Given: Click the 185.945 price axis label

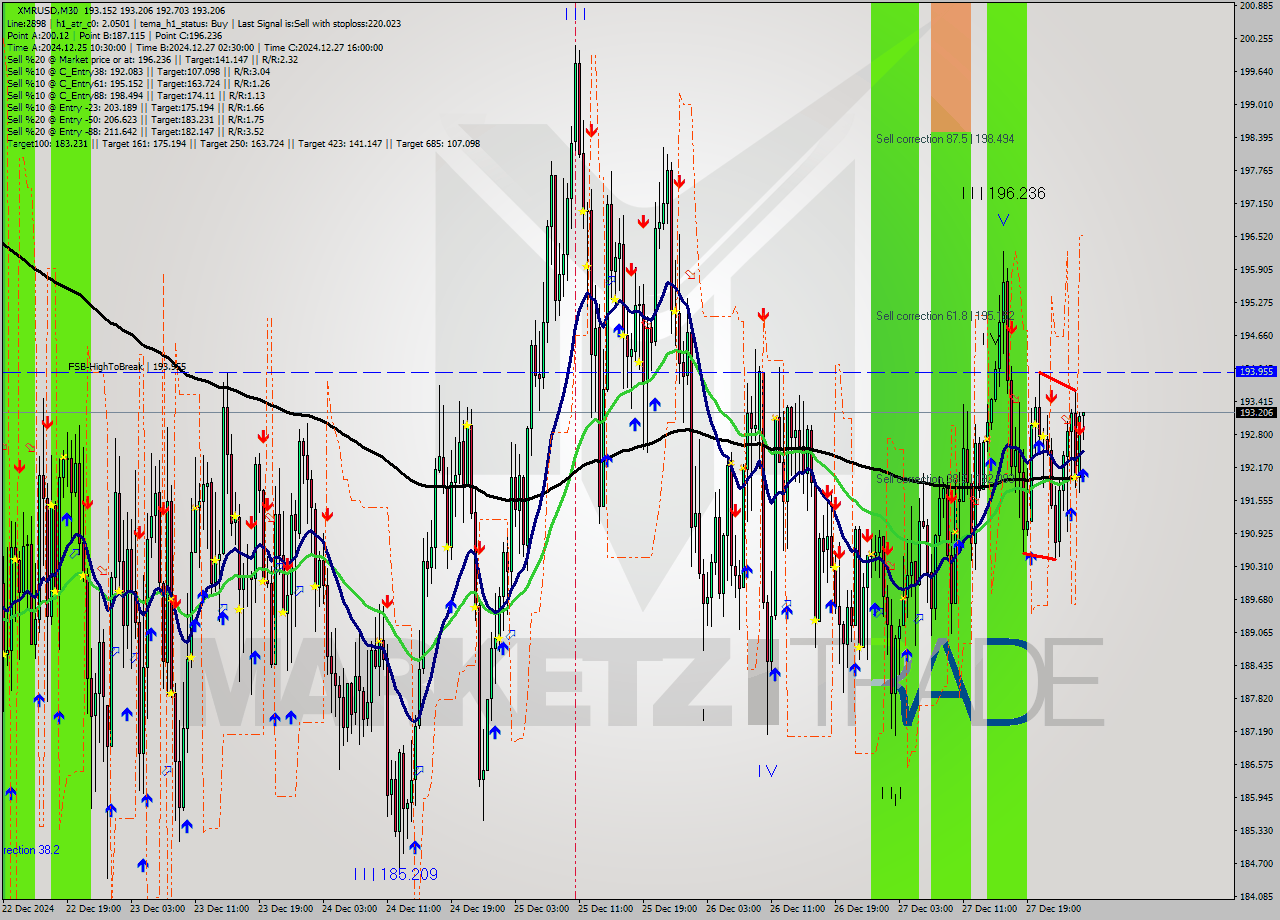Looking at the screenshot, I should click(1256, 798).
